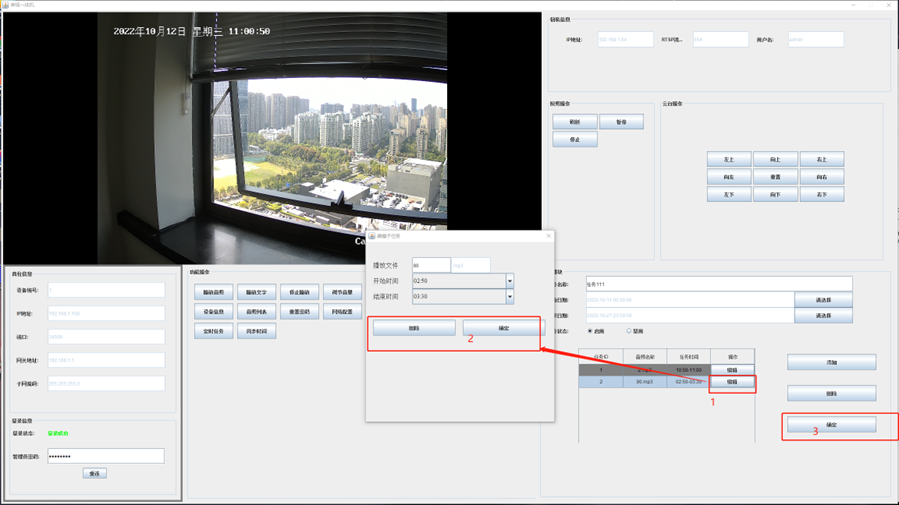Viewport: 899px width, 505px height.
Task: Click 请选择 beside the end date field
Action: (x=823, y=316)
